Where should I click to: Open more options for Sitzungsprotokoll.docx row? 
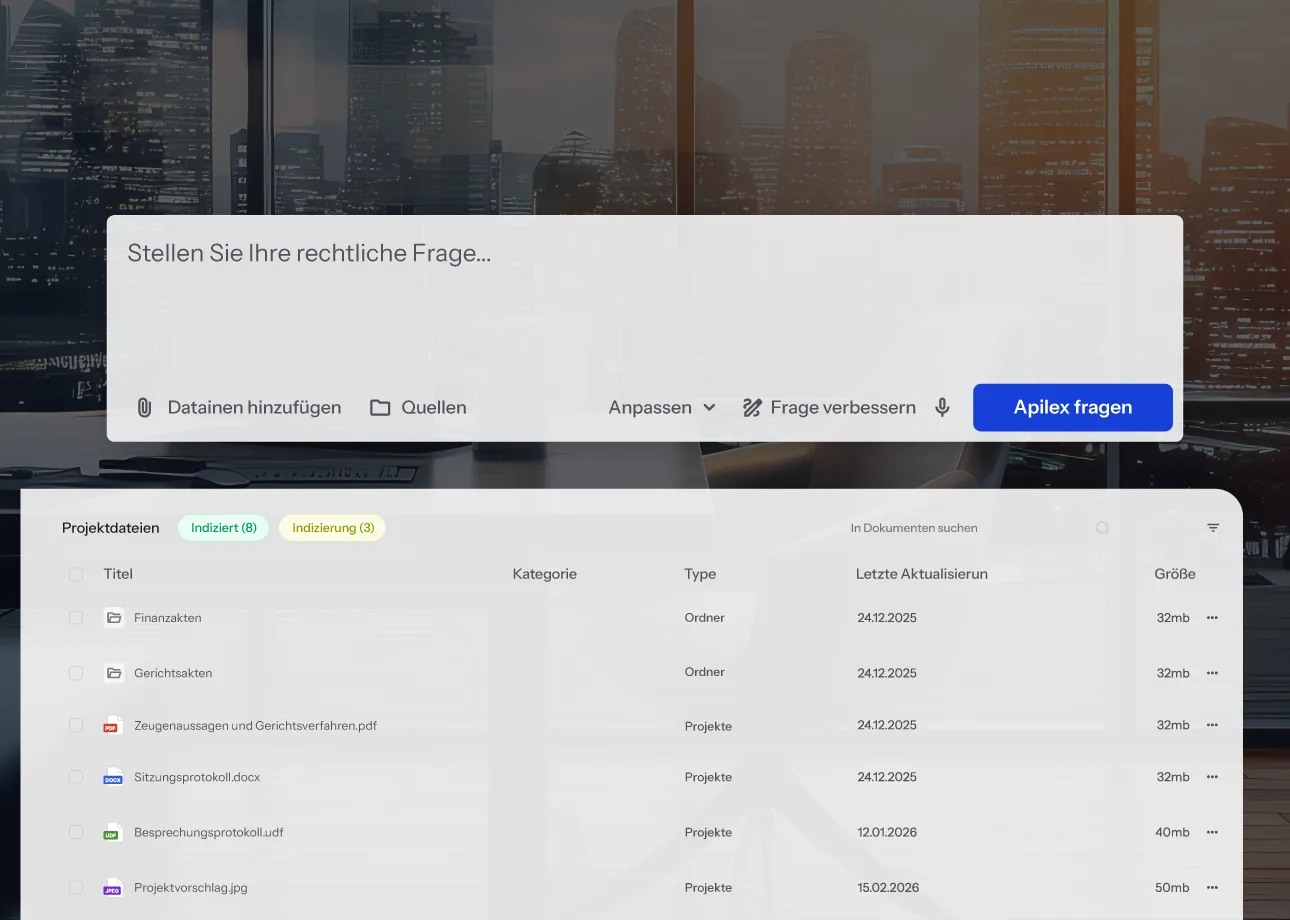point(1212,777)
